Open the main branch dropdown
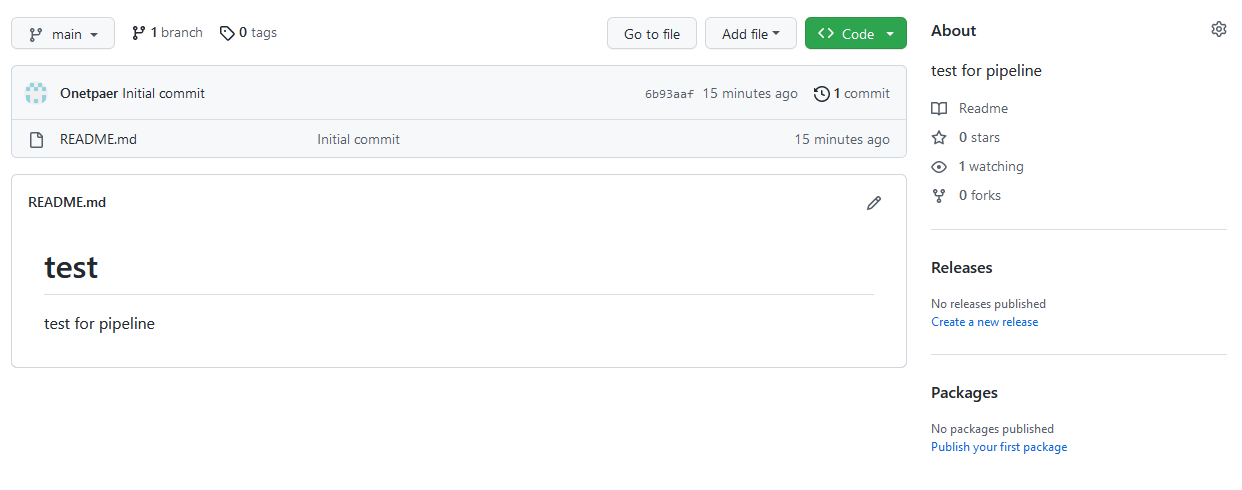 coord(63,33)
